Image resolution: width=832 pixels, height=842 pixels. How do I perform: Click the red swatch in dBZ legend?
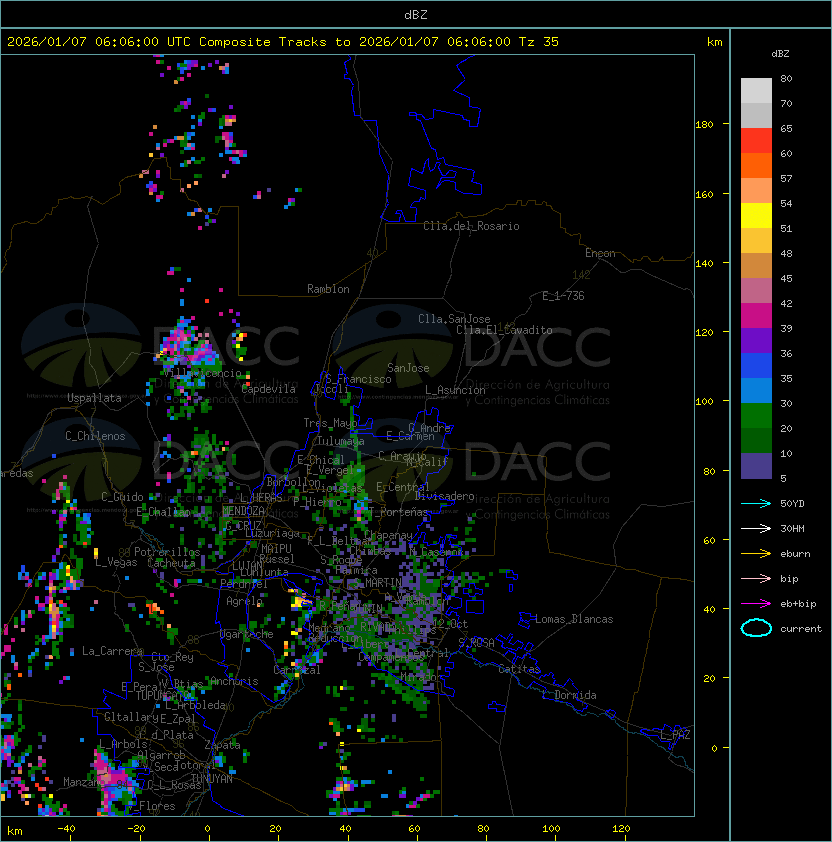[x=756, y=140]
